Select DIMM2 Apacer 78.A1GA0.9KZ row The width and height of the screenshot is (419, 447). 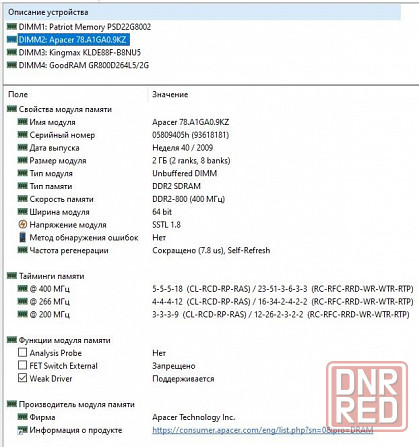click(x=68, y=40)
